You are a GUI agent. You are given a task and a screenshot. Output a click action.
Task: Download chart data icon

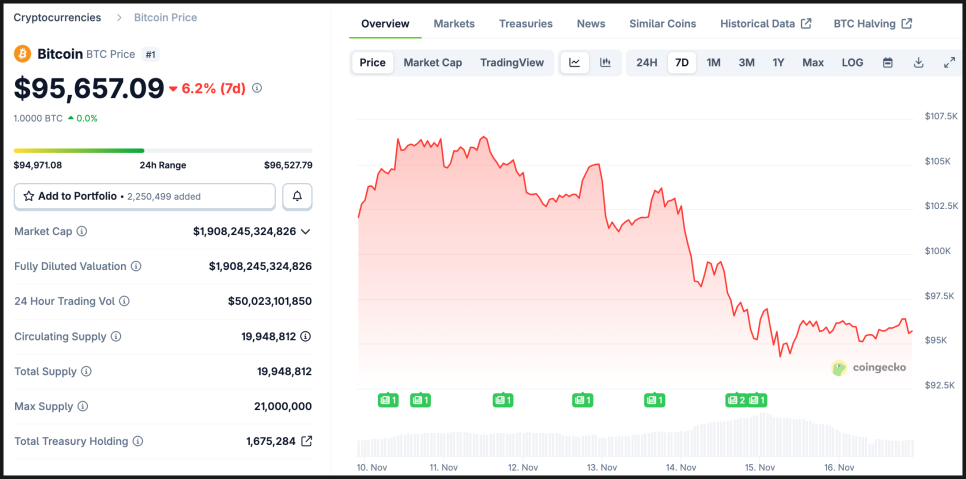click(x=918, y=63)
